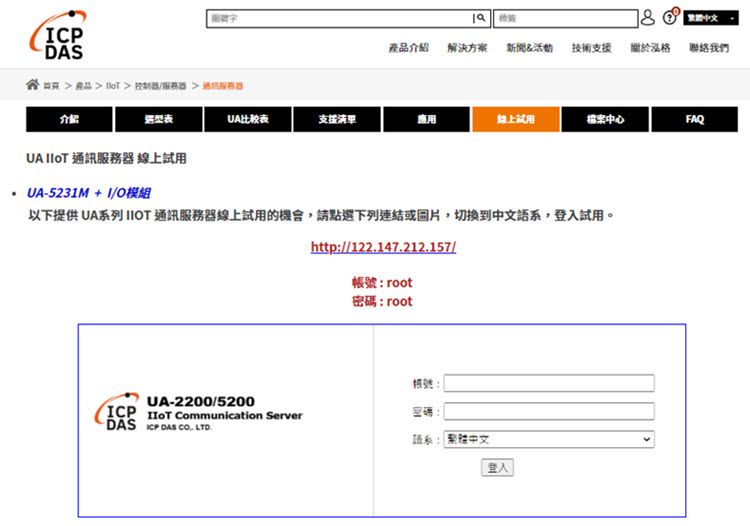750x526 pixels.
Task: Go to 控制器/服務器 breadcrumb link
Action: click(160, 86)
